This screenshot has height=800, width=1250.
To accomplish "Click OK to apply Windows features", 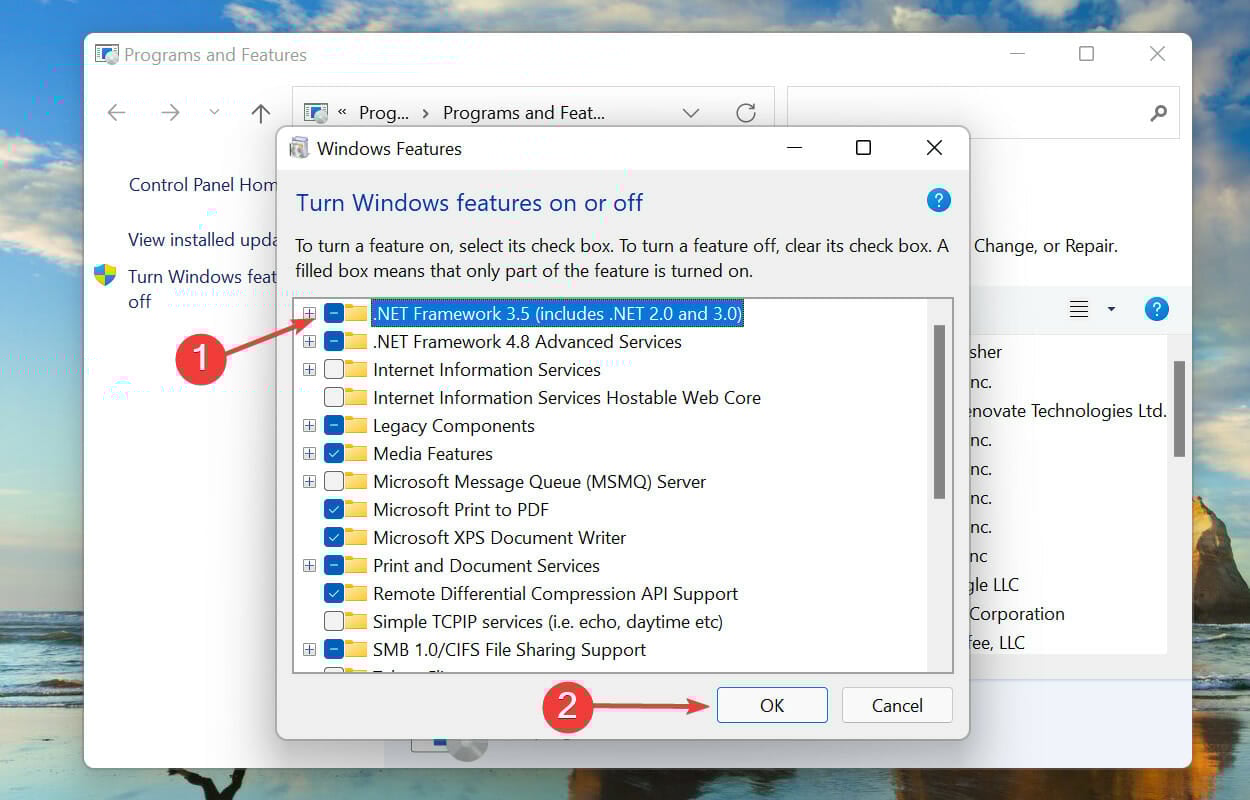I will [772, 705].
